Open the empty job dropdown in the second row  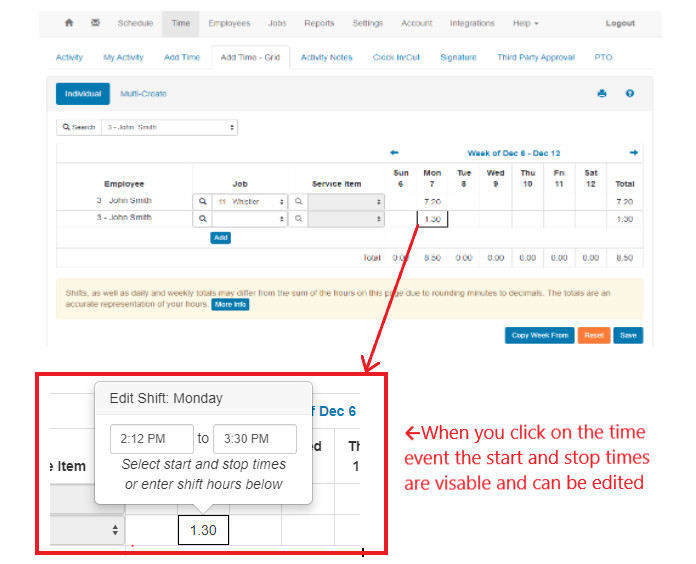pos(250,219)
